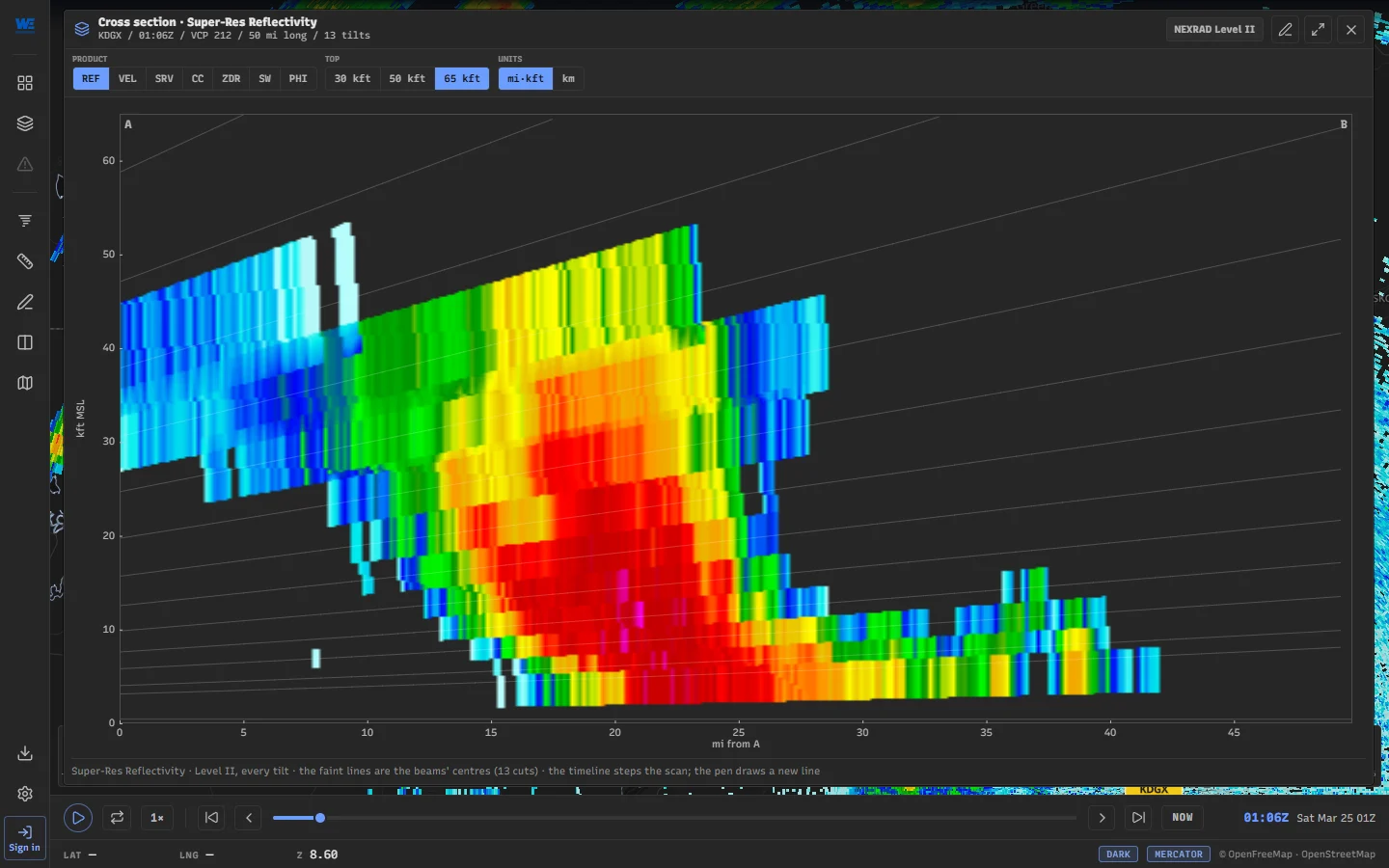Viewport: 1389px width, 868px height.
Task: Choose km units
Action: (569, 79)
